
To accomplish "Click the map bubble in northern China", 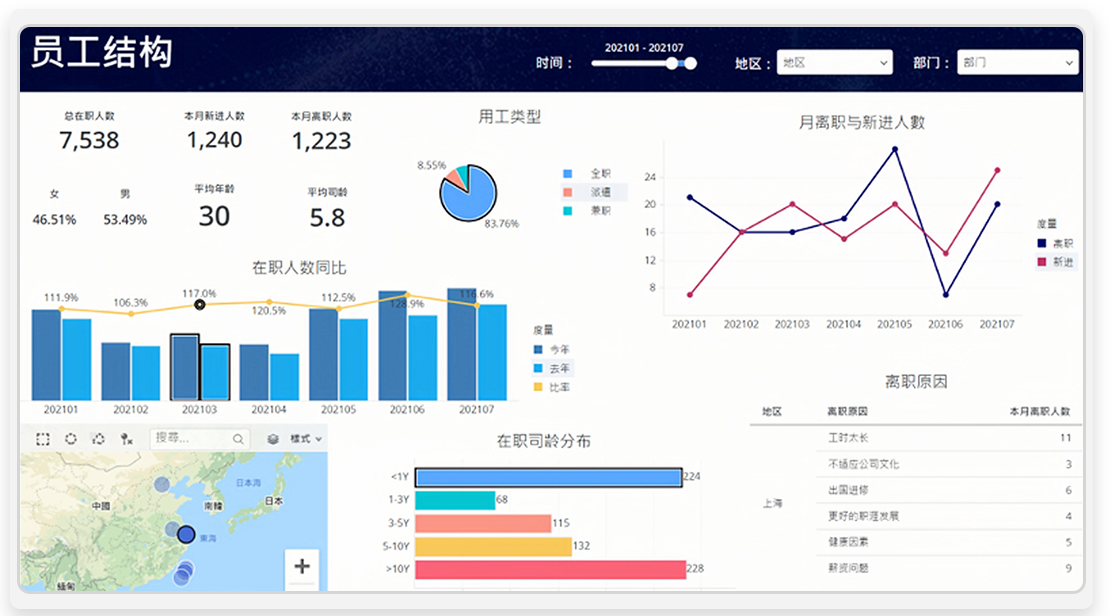I will point(162,485).
